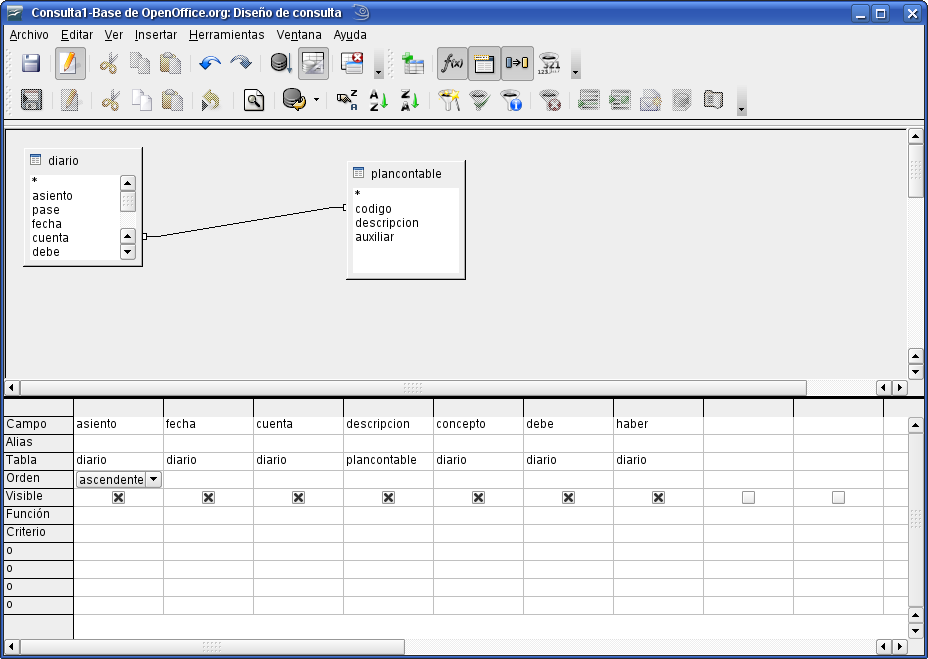
Task: Uncheck Visible for fecha column
Action: pyautogui.click(x=208, y=497)
